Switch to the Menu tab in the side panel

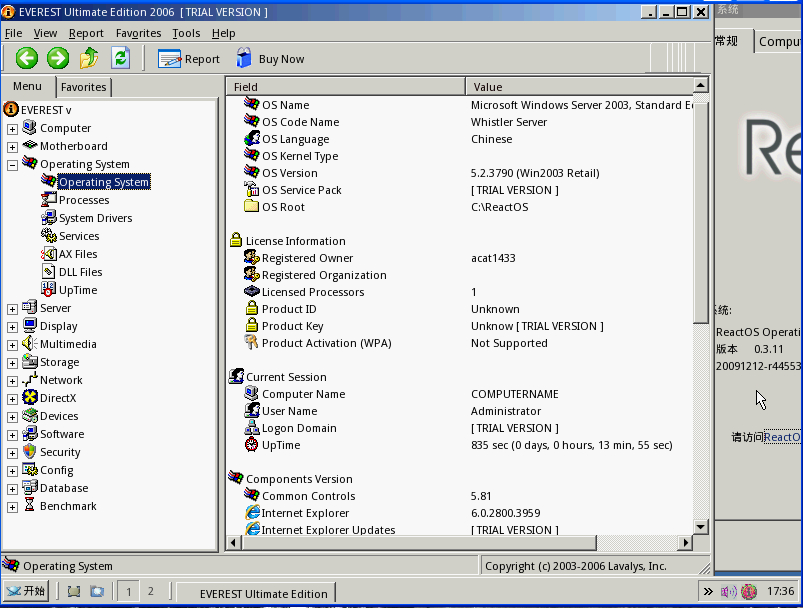click(x=28, y=86)
